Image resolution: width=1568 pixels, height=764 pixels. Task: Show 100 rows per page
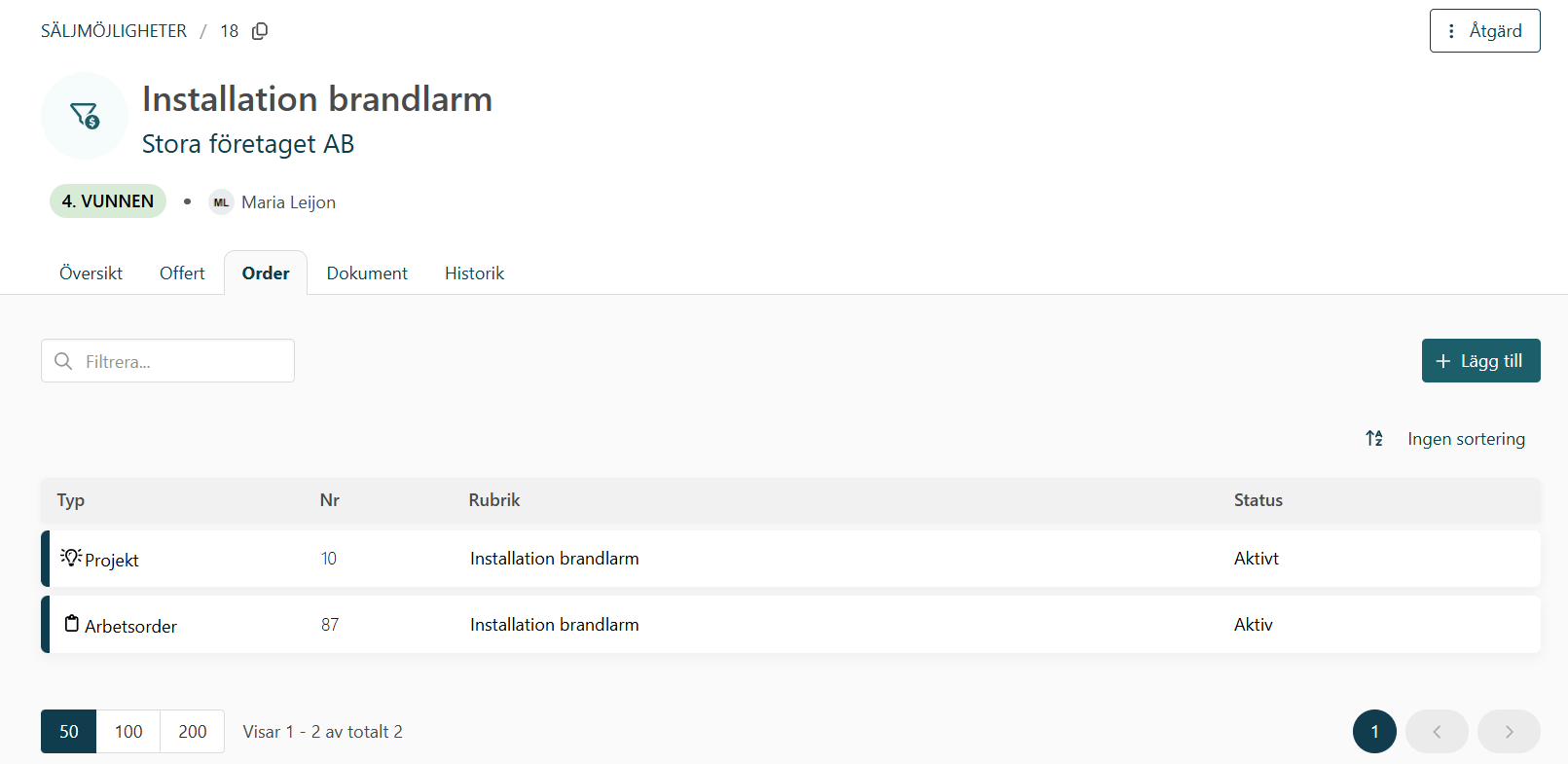click(128, 732)
